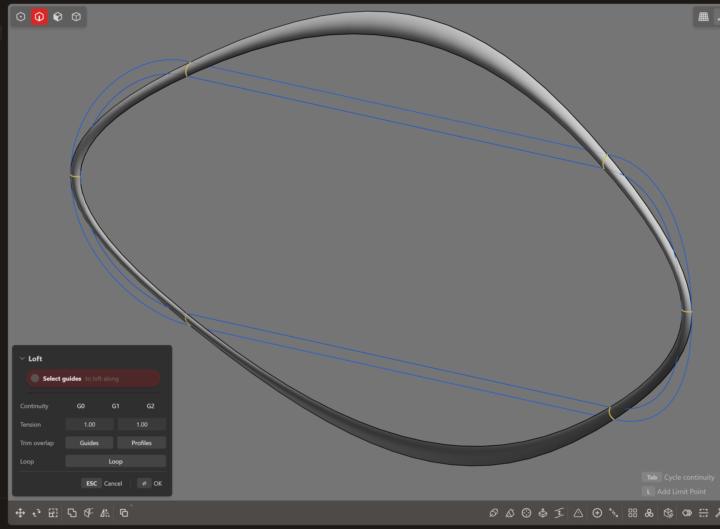Viewport: 720px width, 529px height.
Task: Switch to face selection mode
Action: pyautogui.click(x=58, y=17)
